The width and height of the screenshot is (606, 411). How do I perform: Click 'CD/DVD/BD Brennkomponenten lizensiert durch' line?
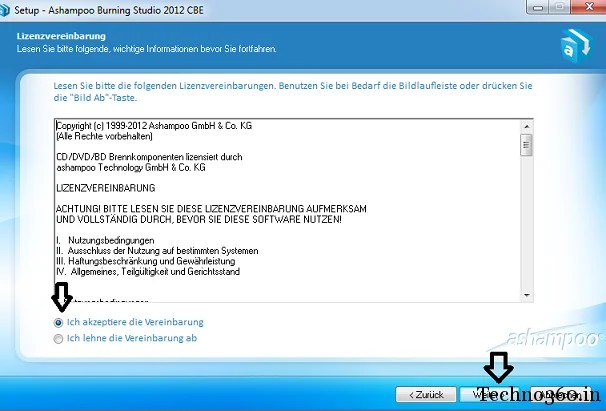[x=149, y=157]
